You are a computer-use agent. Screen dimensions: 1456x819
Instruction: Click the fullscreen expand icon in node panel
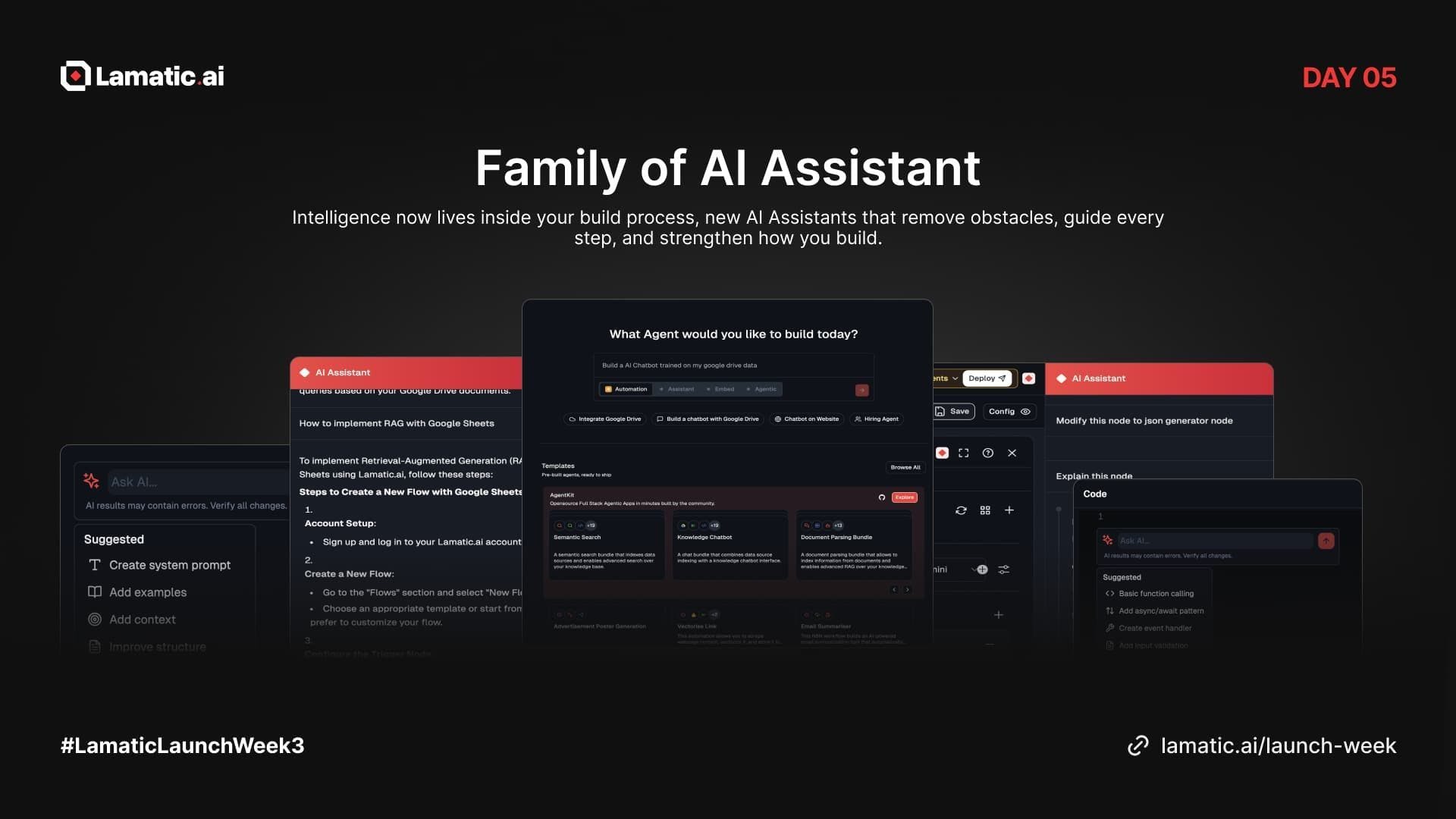click(963, 453)
